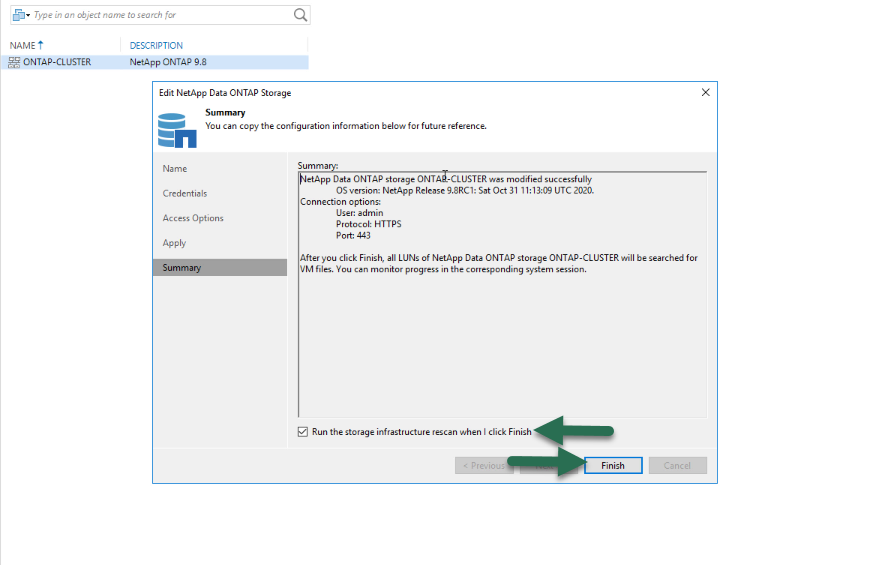Go to the Credentials wizard step
The width and height of the screenshot is (892, 565).
pyautogui.click(x=185, y=193)
